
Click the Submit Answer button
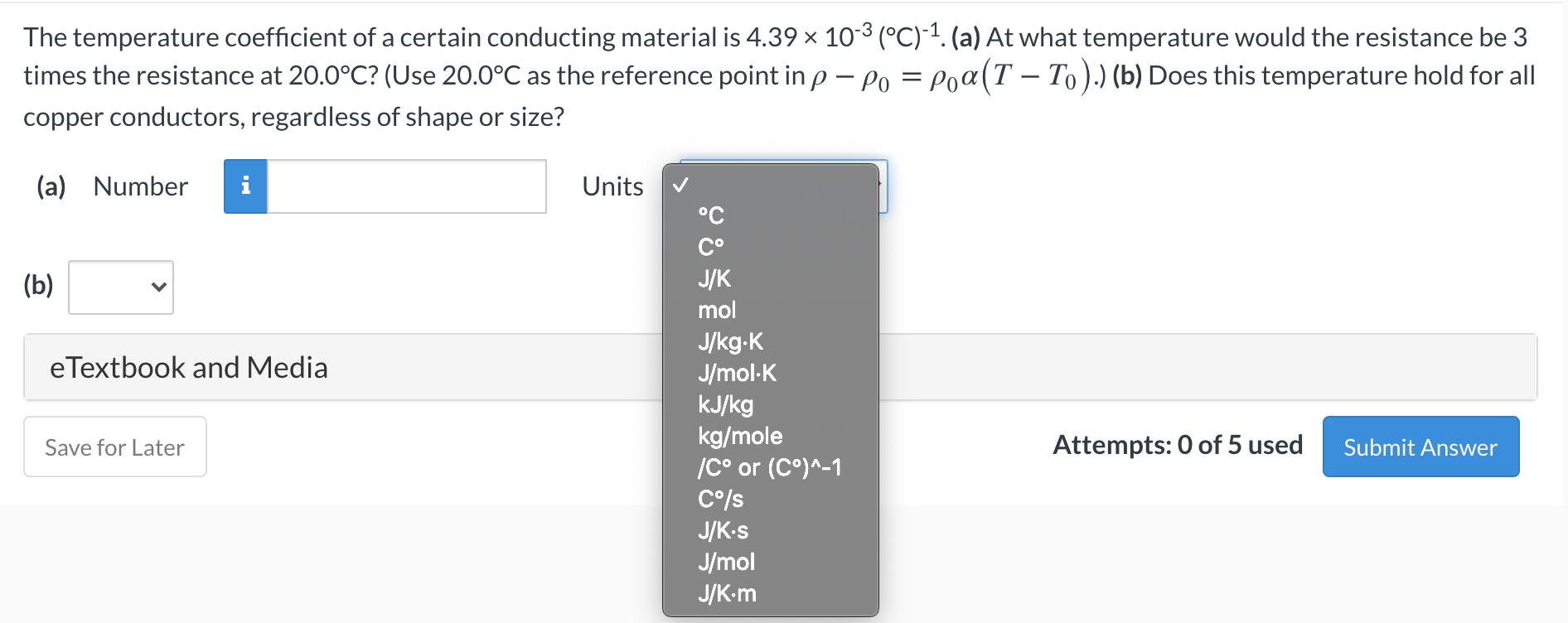point(1420,447)
